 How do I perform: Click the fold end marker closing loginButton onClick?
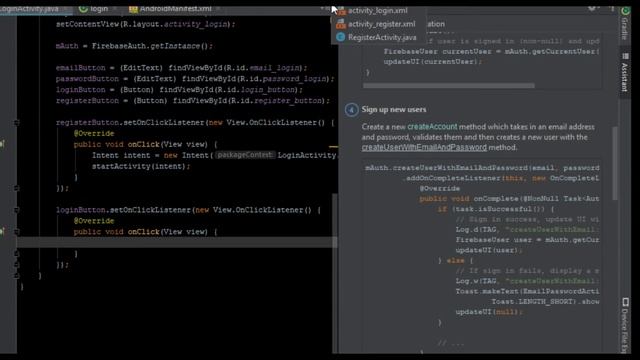click(x=16, y=254)
